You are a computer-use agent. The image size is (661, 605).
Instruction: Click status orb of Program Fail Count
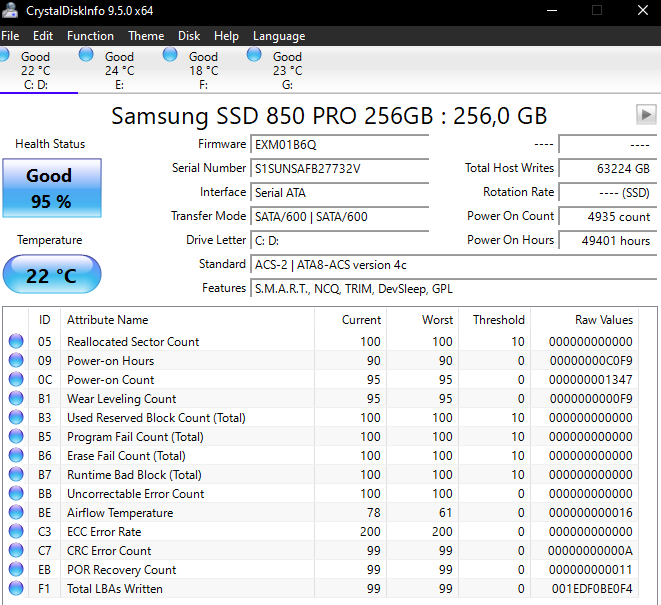coord(16,436)
